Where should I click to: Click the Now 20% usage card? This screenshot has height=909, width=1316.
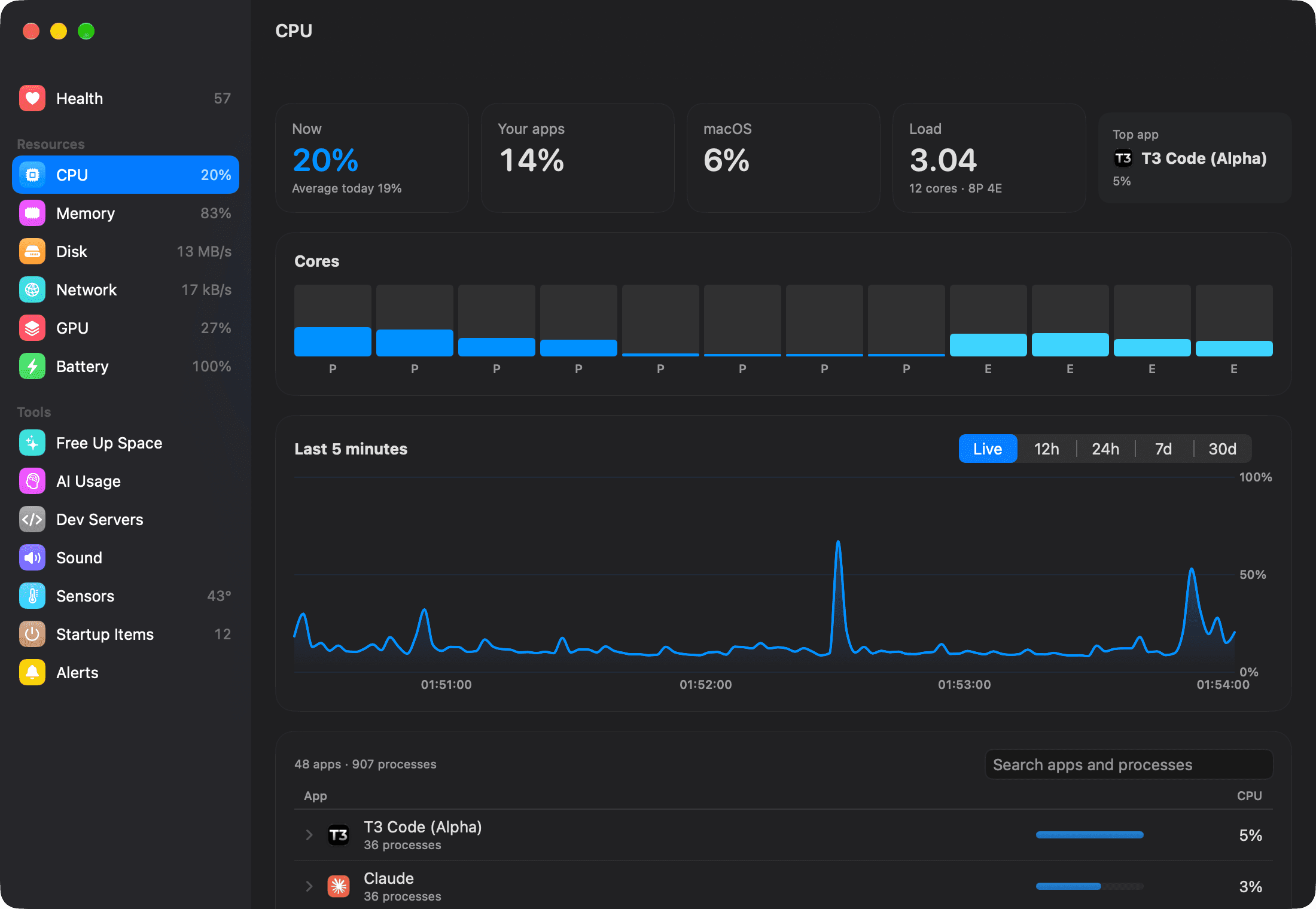371,158
